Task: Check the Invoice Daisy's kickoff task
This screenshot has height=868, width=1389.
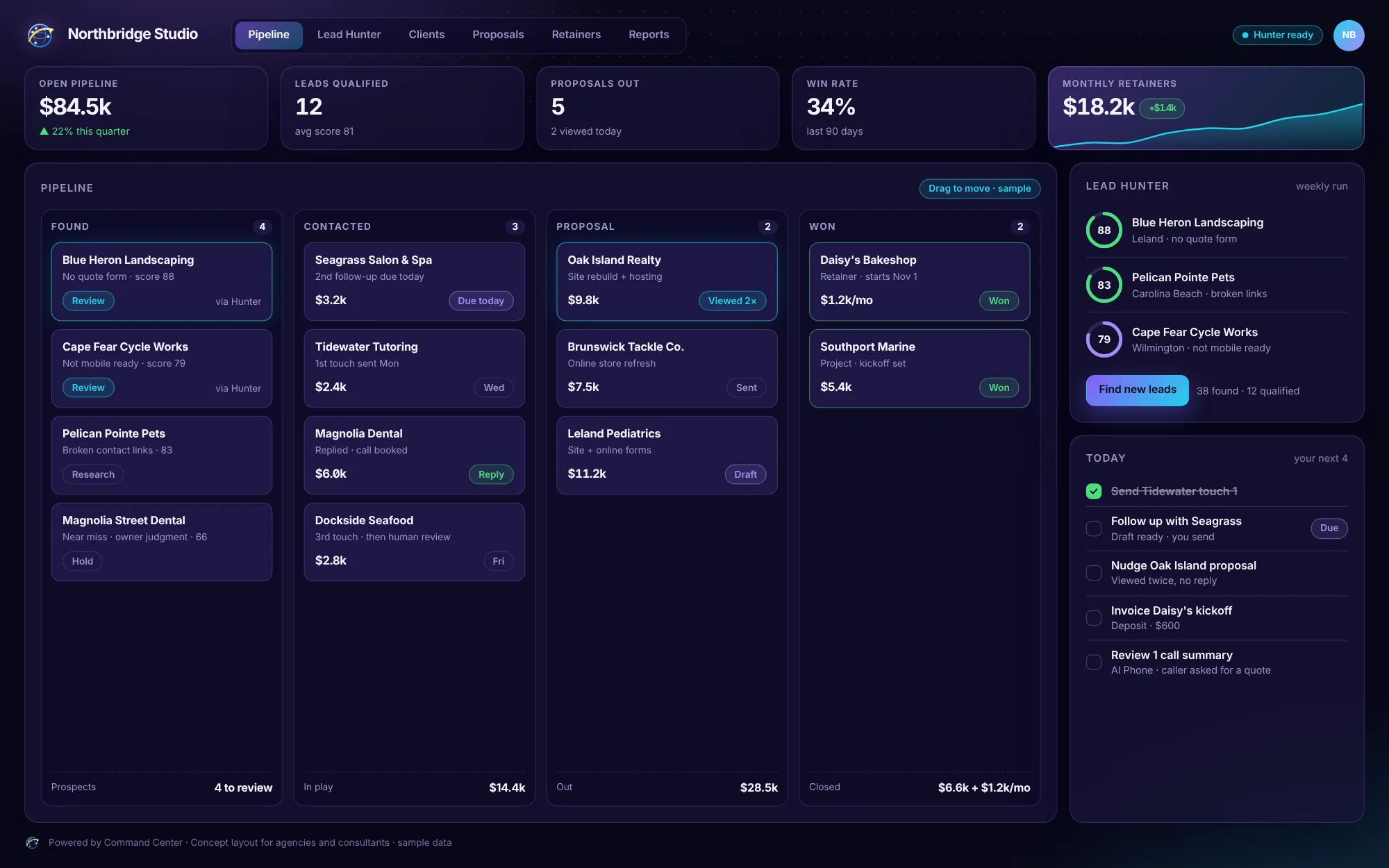Action: click(x=1094, y=618)
